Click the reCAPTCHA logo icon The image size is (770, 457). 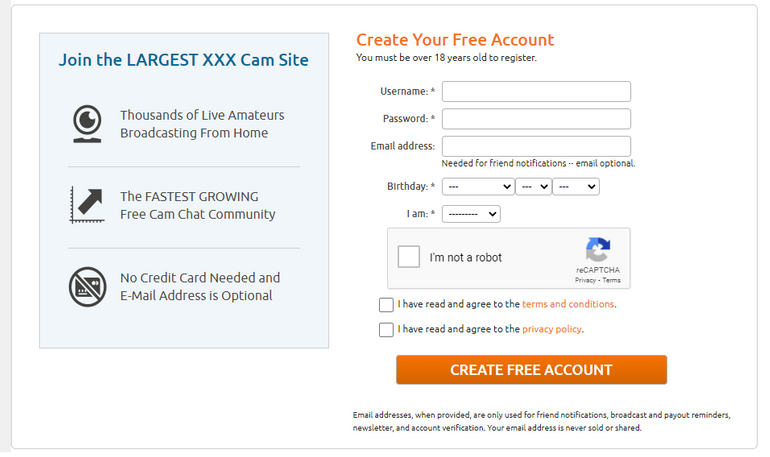click(598, 249)
